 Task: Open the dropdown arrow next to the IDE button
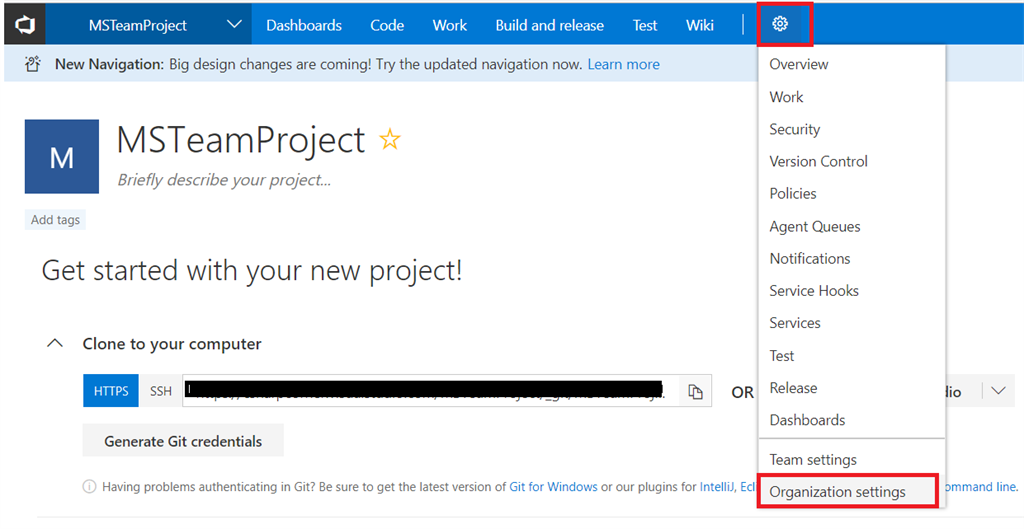tap(998, 391)
